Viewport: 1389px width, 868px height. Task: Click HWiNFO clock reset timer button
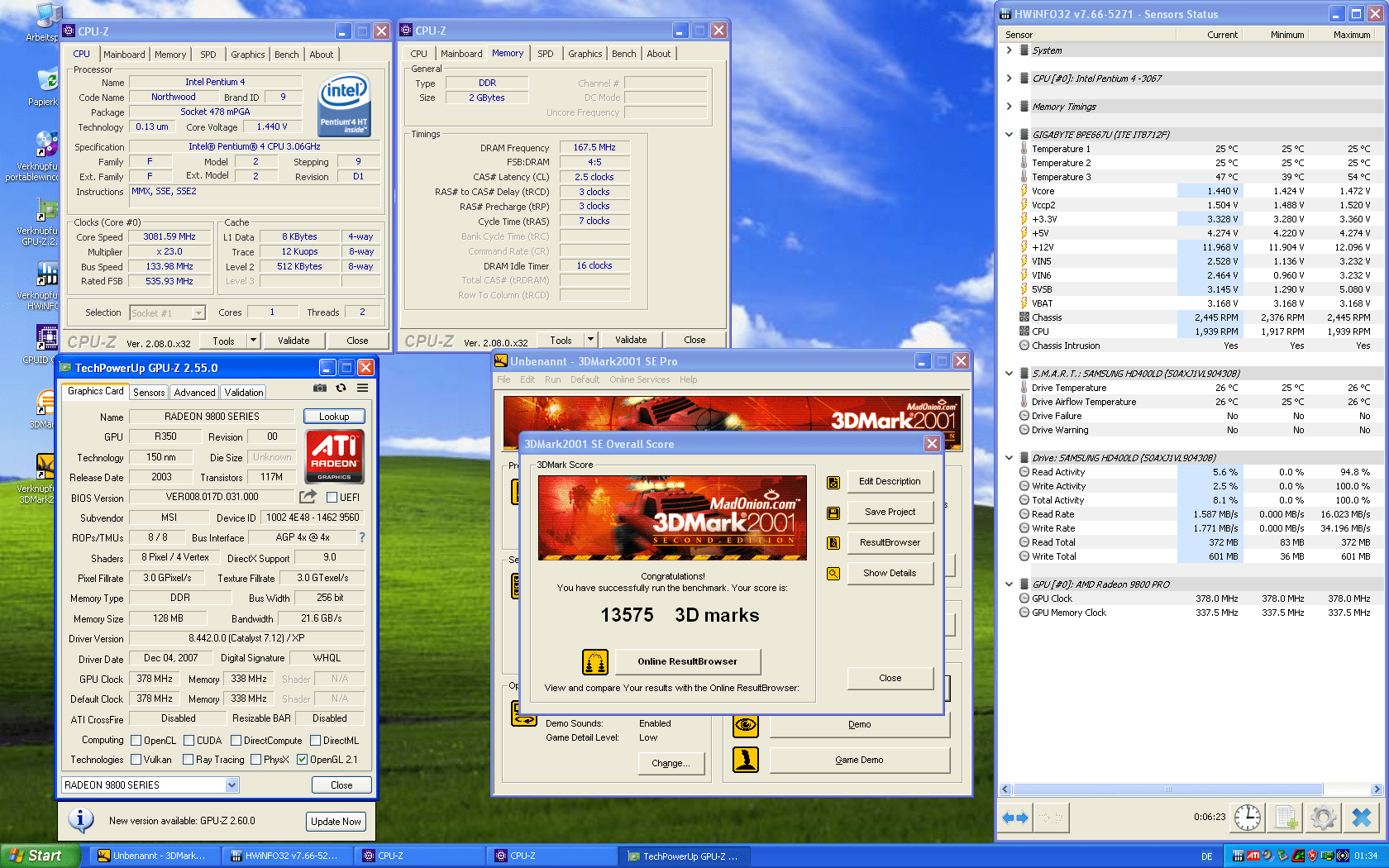click(1248, 818)
